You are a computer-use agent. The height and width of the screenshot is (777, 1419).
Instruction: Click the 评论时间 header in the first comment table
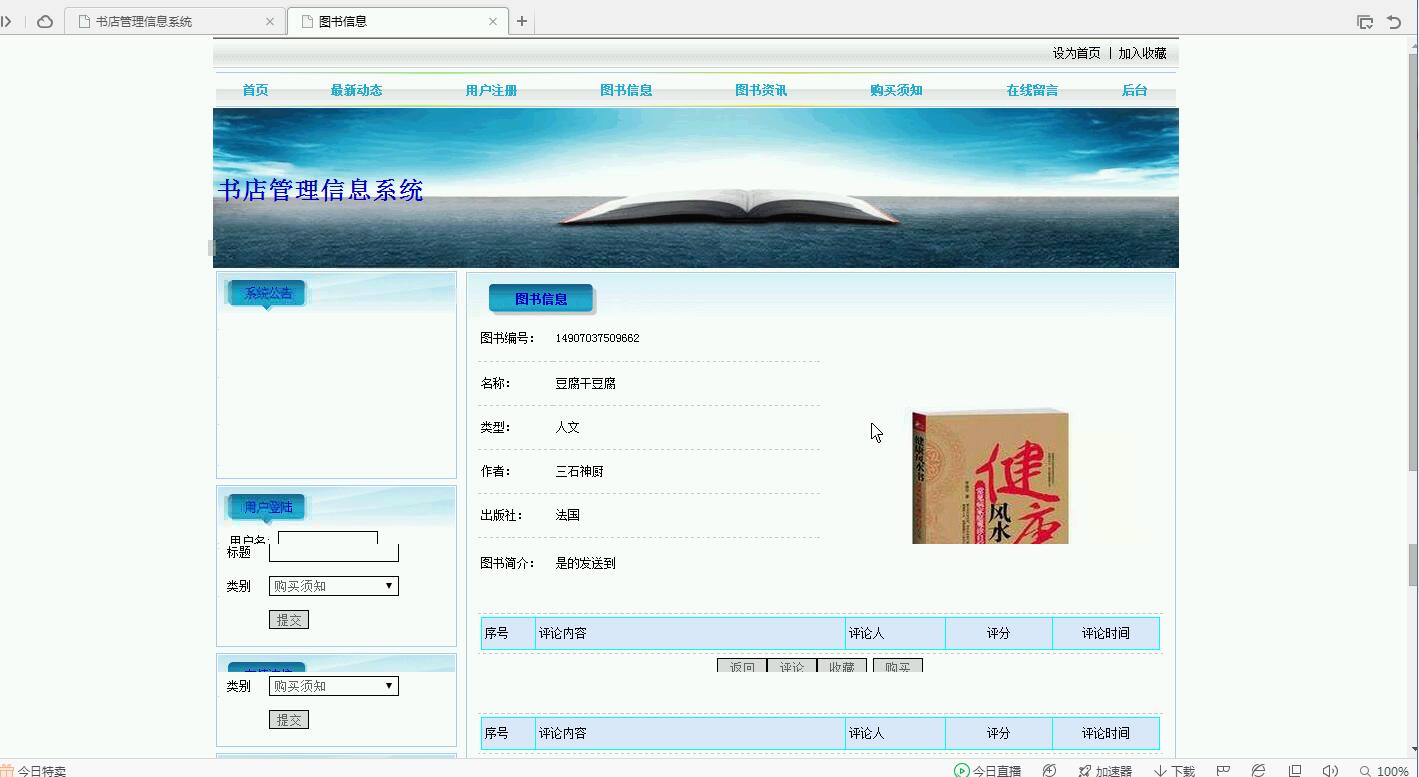pyautogui.click(x=1106, y=633)
